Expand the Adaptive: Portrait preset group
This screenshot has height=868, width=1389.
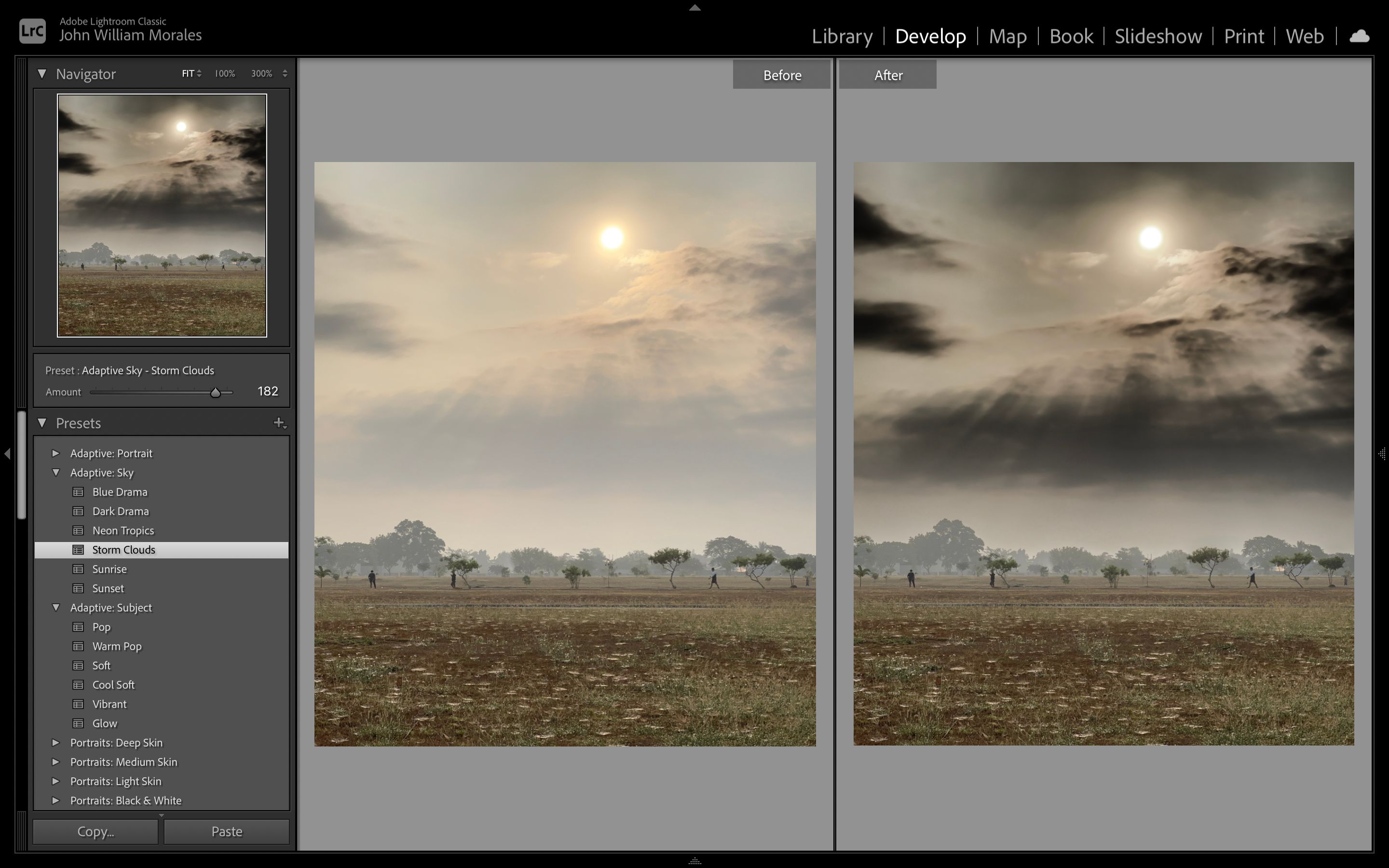coord(55,453)
